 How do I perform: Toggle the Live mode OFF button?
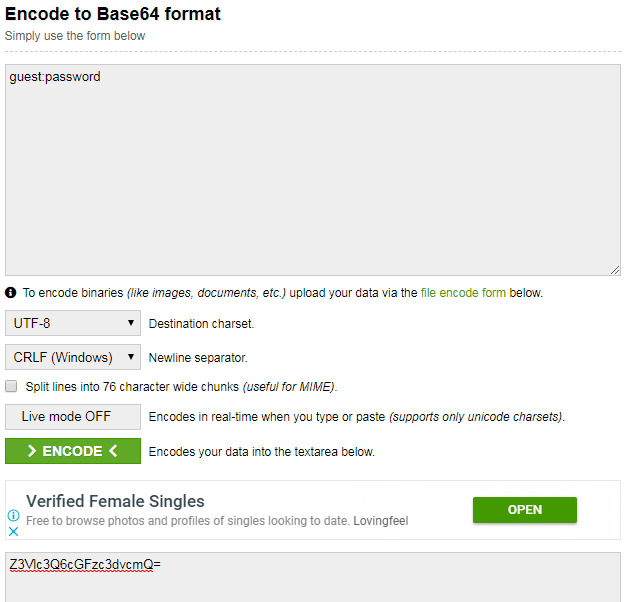click(72, 417)
